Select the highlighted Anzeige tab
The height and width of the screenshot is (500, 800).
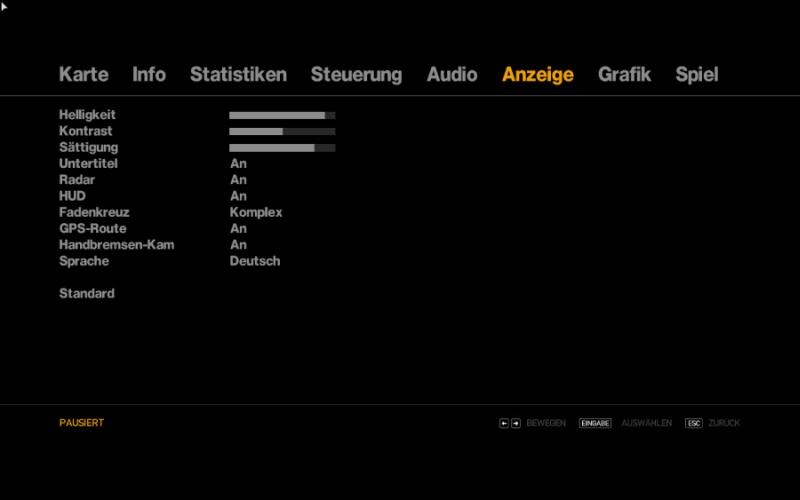(x=538, y=74)
